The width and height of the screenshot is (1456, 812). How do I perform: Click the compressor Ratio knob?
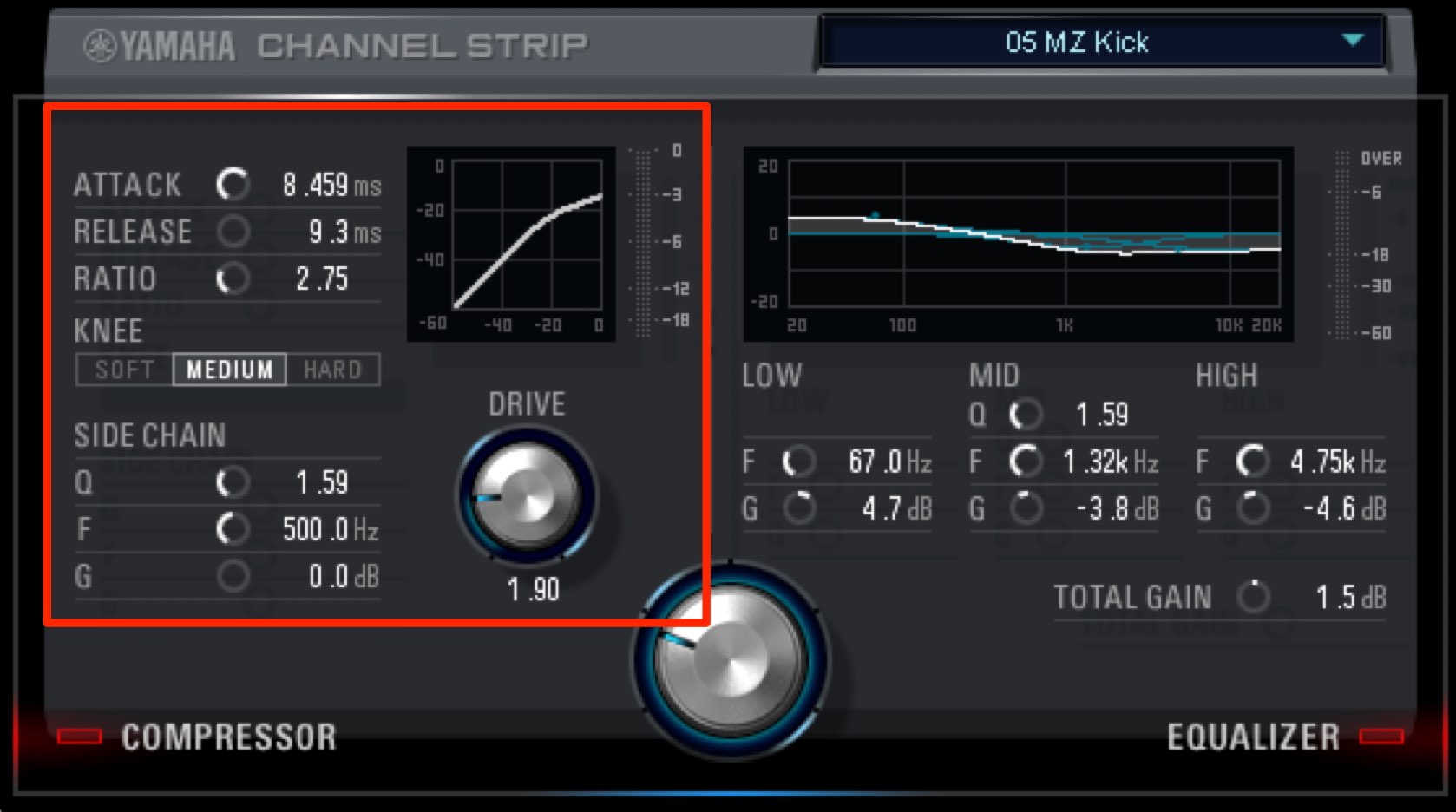[233, 278]
